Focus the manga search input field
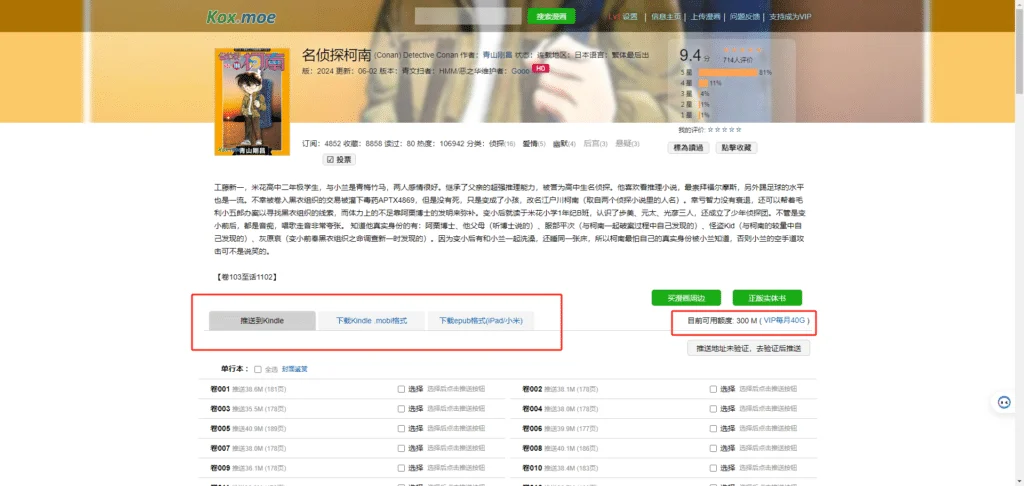The height and width of the screenshot is (486, 1024). [468, 16]
